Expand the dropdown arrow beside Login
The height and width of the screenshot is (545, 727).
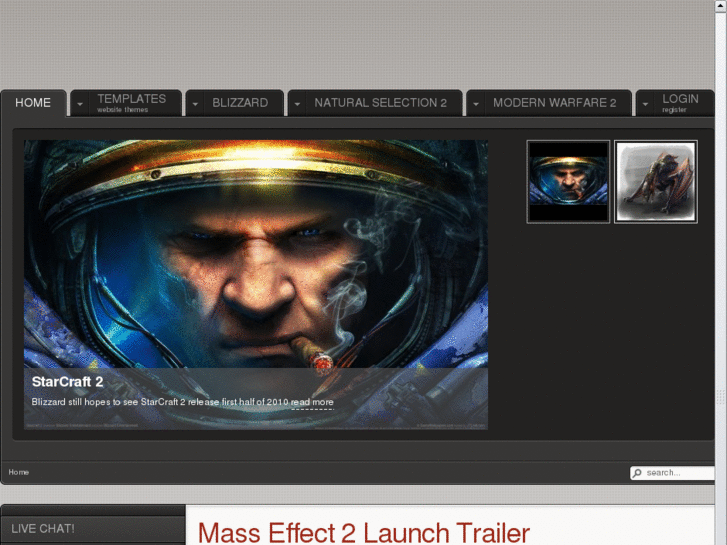645,104
